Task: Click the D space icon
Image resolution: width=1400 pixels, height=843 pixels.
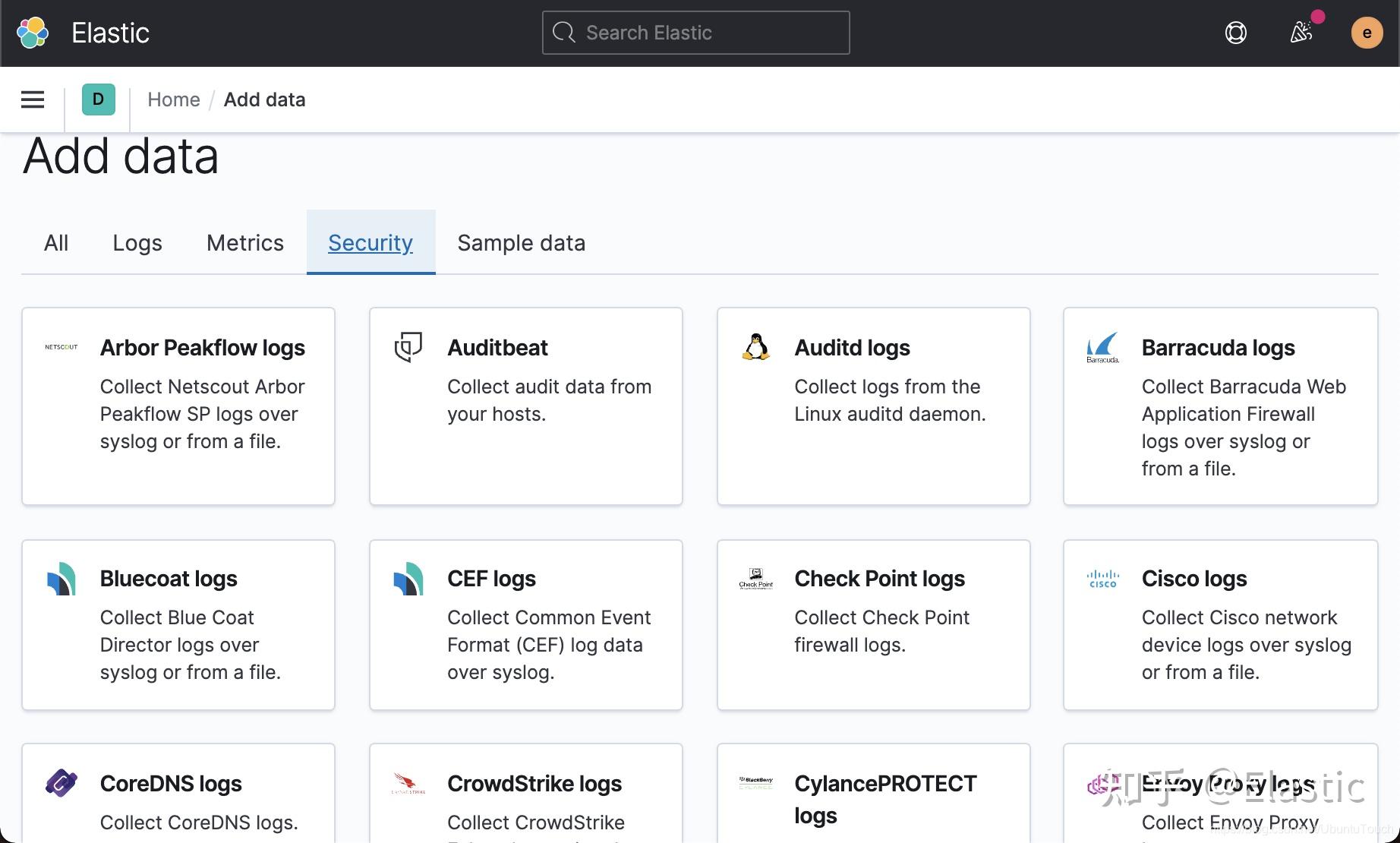Action: (x=97, y=99)
